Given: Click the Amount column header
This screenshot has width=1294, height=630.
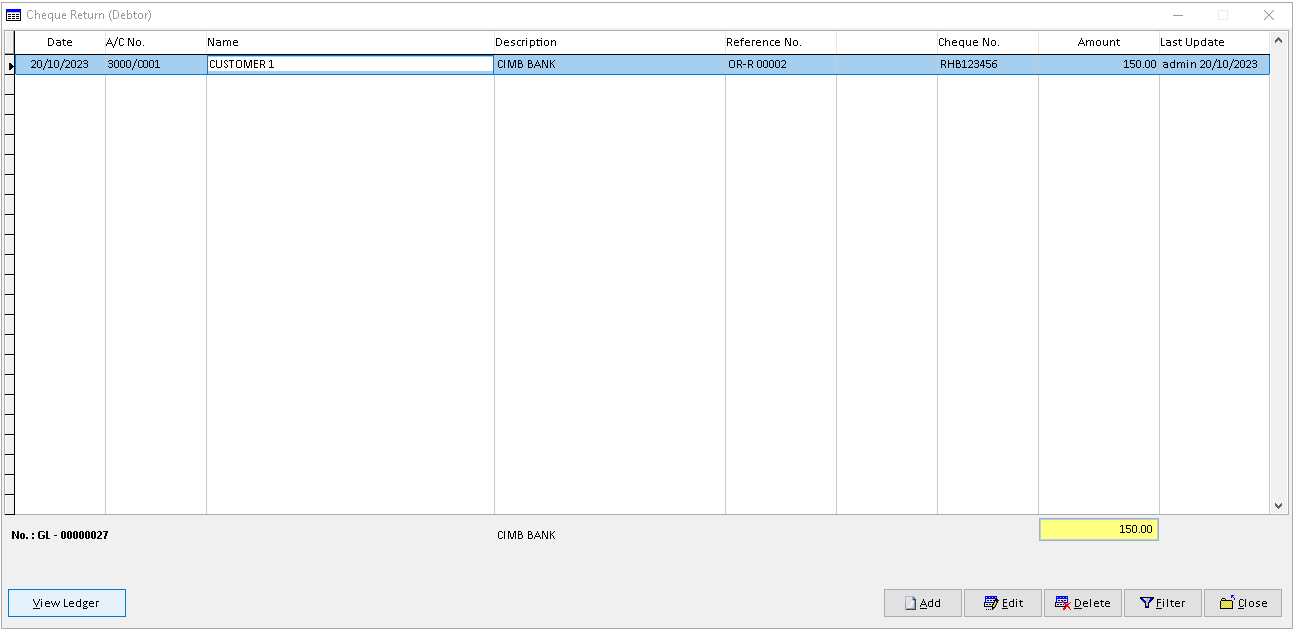Looking at the screenshot, I should coord(1098,42).
